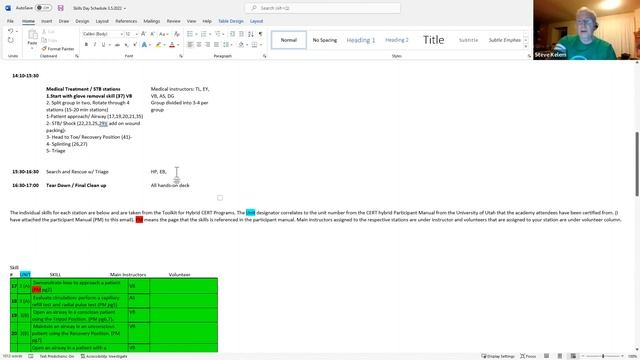The image size is (640, 360).
Task: Adjust the zoom slider handle
Action: pyautogui.click(x=603, y=356)
